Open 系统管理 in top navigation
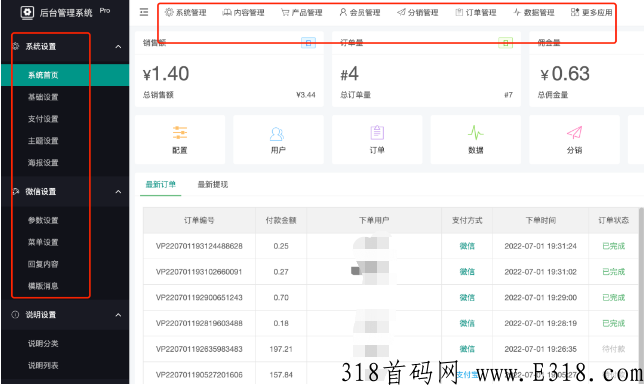 [x=186, y=13]
